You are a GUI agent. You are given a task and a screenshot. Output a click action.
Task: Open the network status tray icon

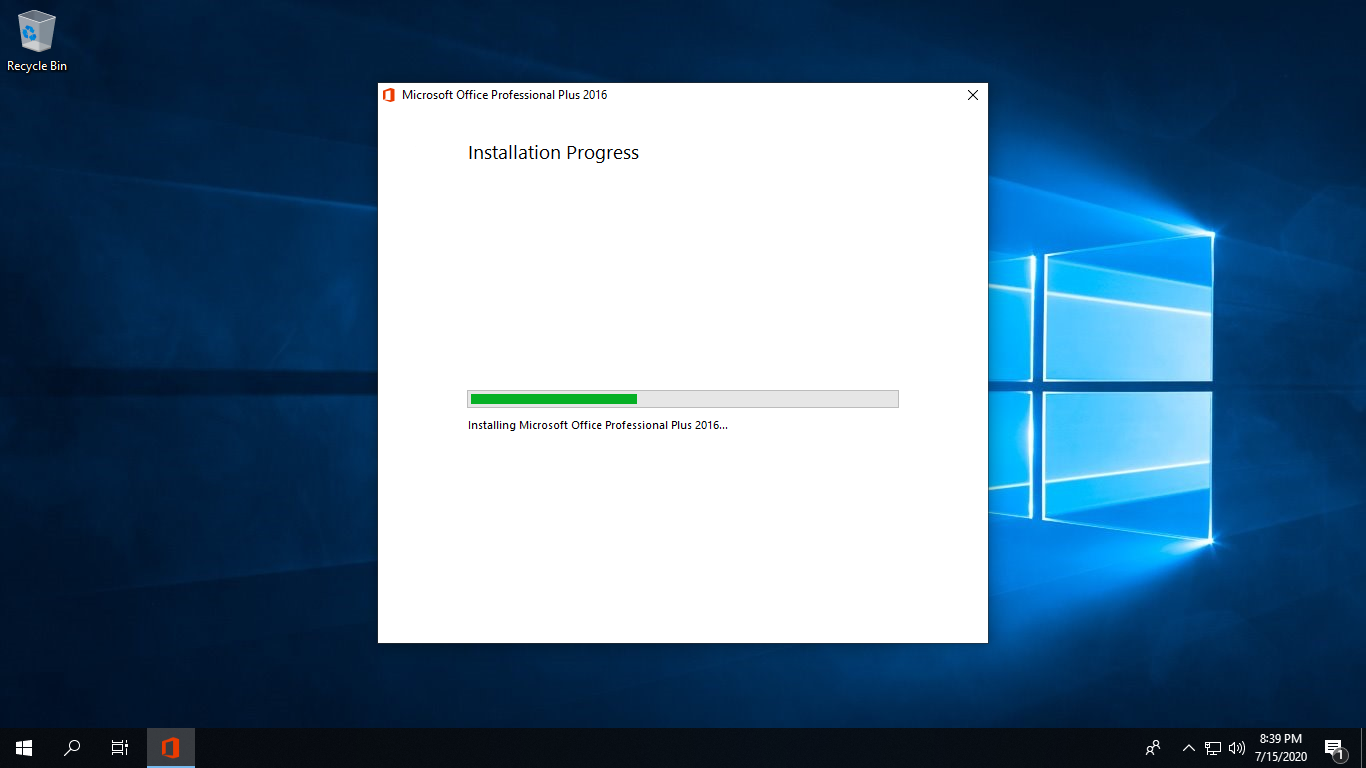click(x=1213, y=748)
